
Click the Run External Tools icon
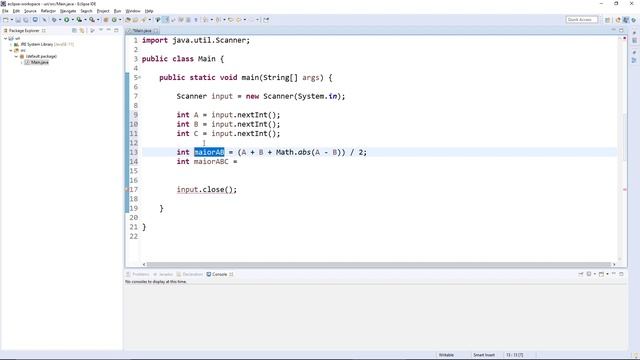point(92,20)
